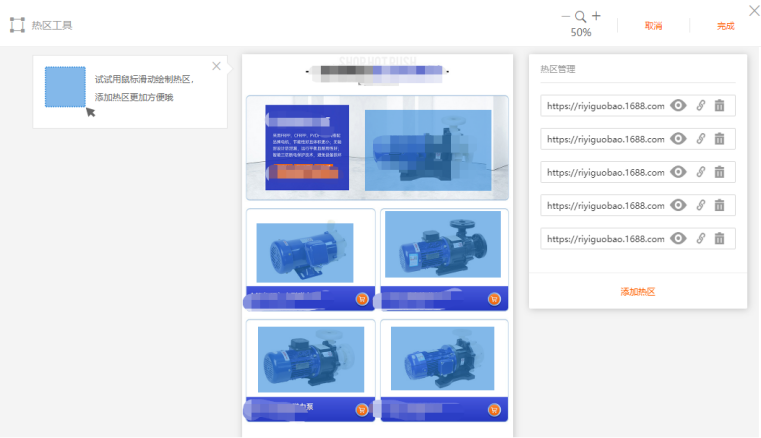Image resolution: width=761 pixels, height=438 pixels.
Task: Close the drawing hint tooltip
Action: pos(216,66)
